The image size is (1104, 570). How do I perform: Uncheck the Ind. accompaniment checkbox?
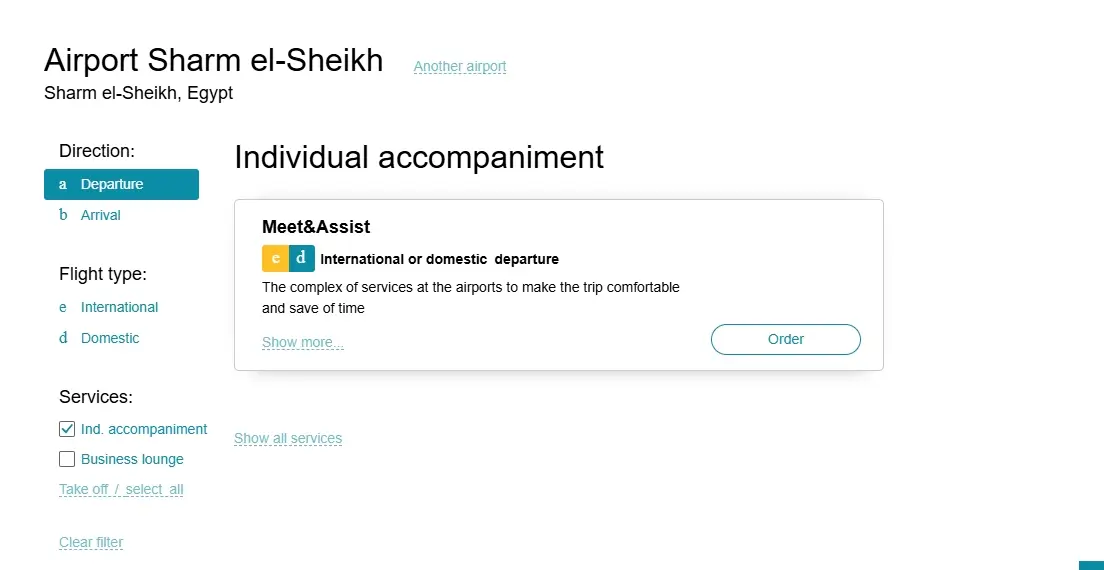point(67,429)
